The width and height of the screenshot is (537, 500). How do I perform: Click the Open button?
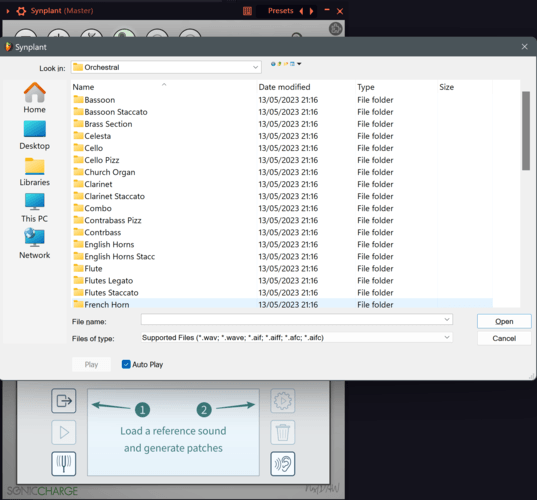tap(504, 321)
